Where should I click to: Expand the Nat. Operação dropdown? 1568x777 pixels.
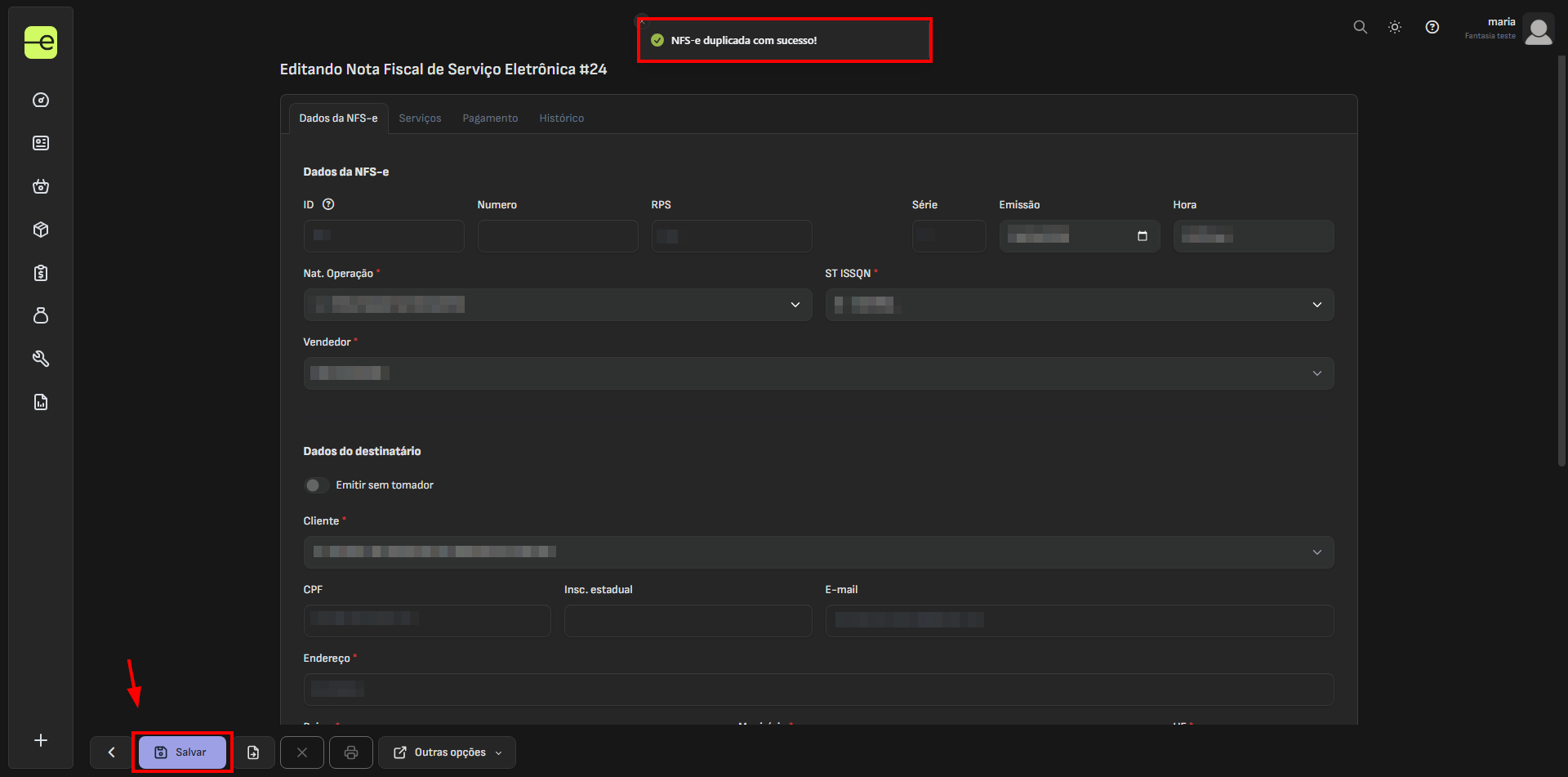click(x=558, y=305)
